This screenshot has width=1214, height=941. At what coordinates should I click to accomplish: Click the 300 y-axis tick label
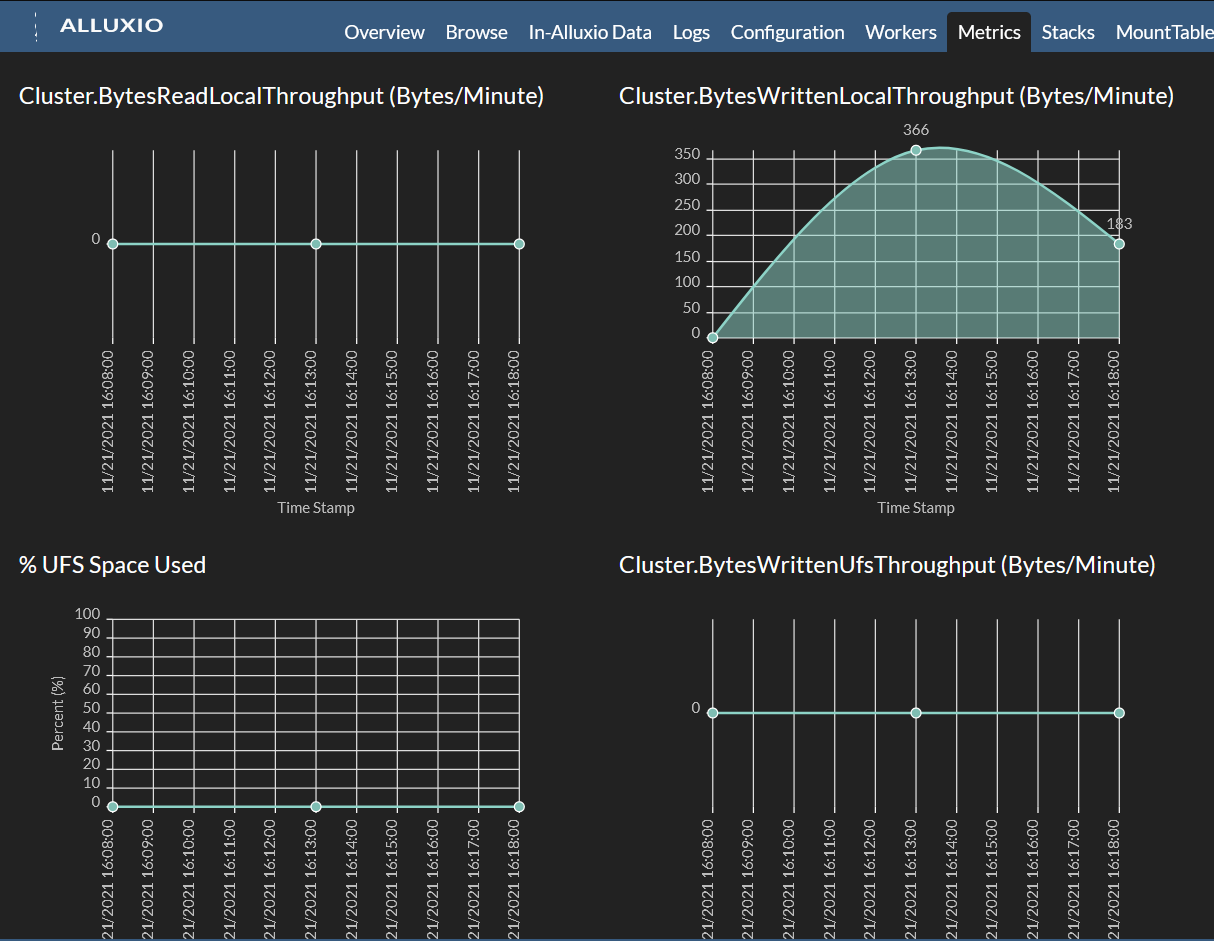688,181
